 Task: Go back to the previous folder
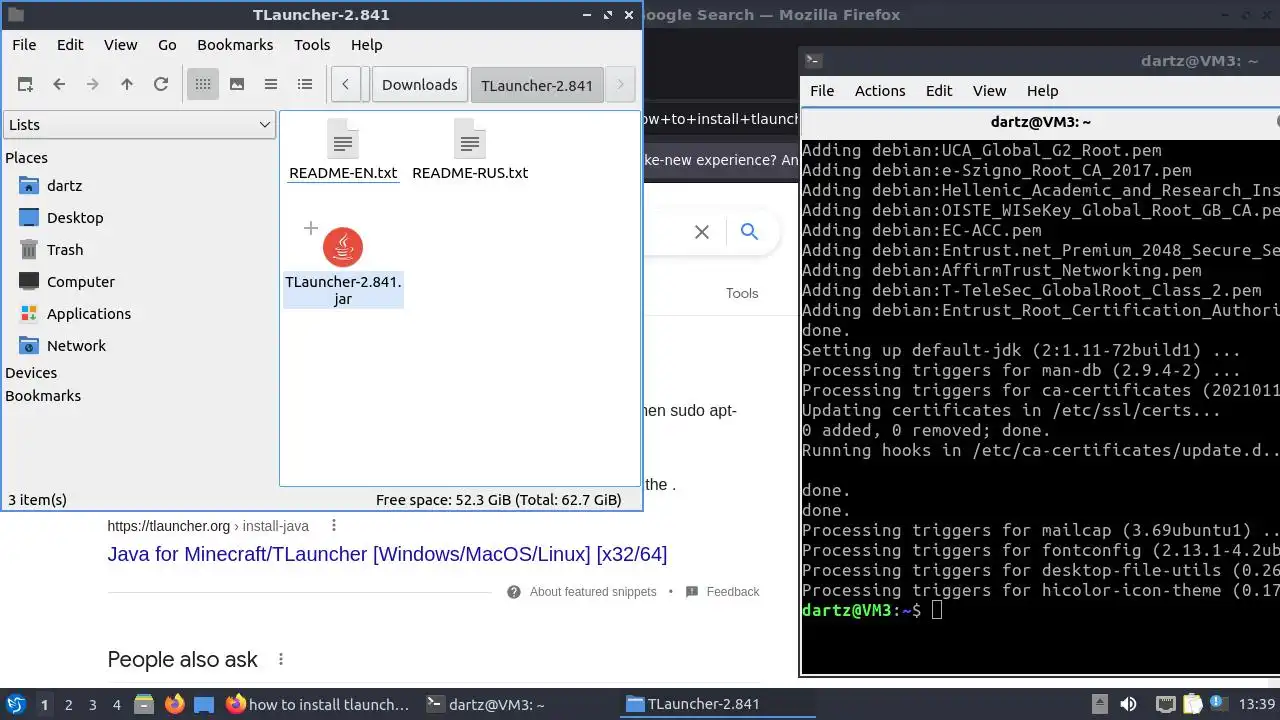pyautogui.click(x=59, y=85)
